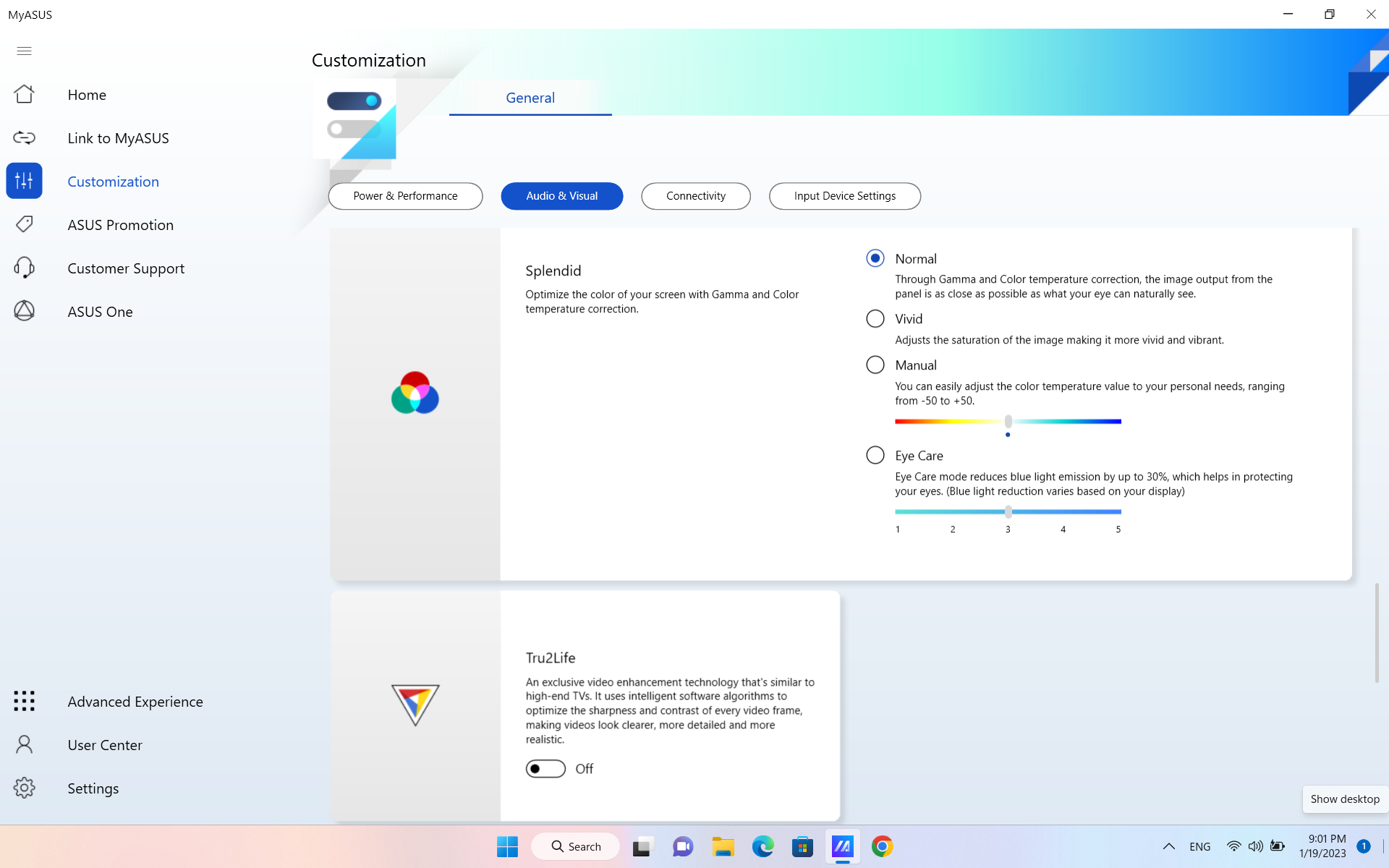The height and width of the screenshot is (868, 1389).
Task: Open Power & Performance category
Action: (405, 196)
